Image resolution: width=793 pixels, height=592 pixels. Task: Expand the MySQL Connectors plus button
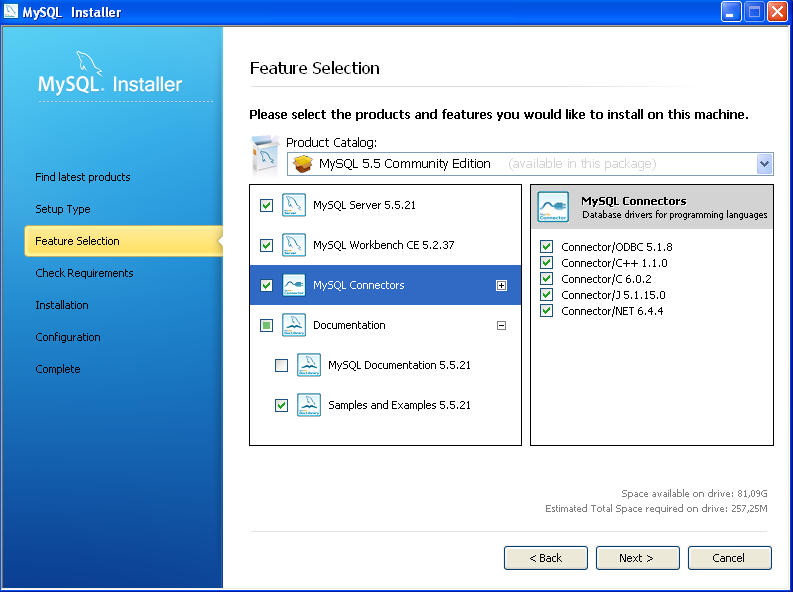coord(501,286)
